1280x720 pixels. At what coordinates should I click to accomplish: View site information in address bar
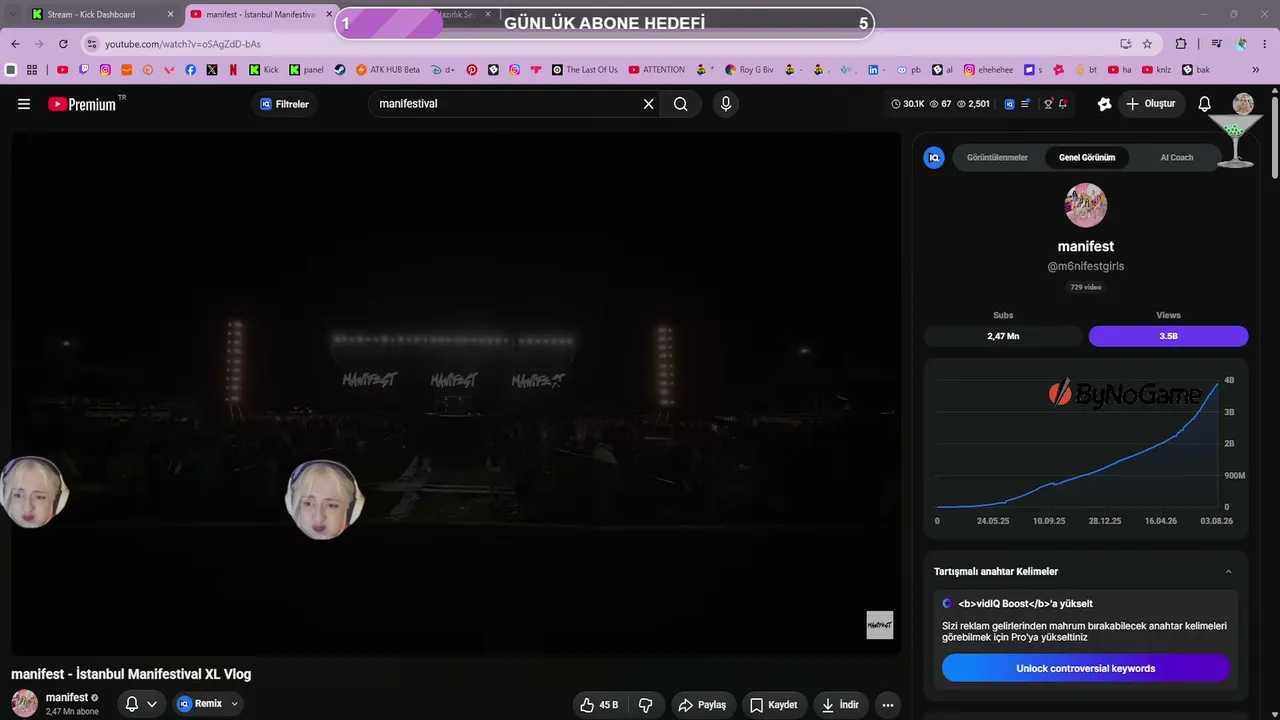click(x=92, y=44)
